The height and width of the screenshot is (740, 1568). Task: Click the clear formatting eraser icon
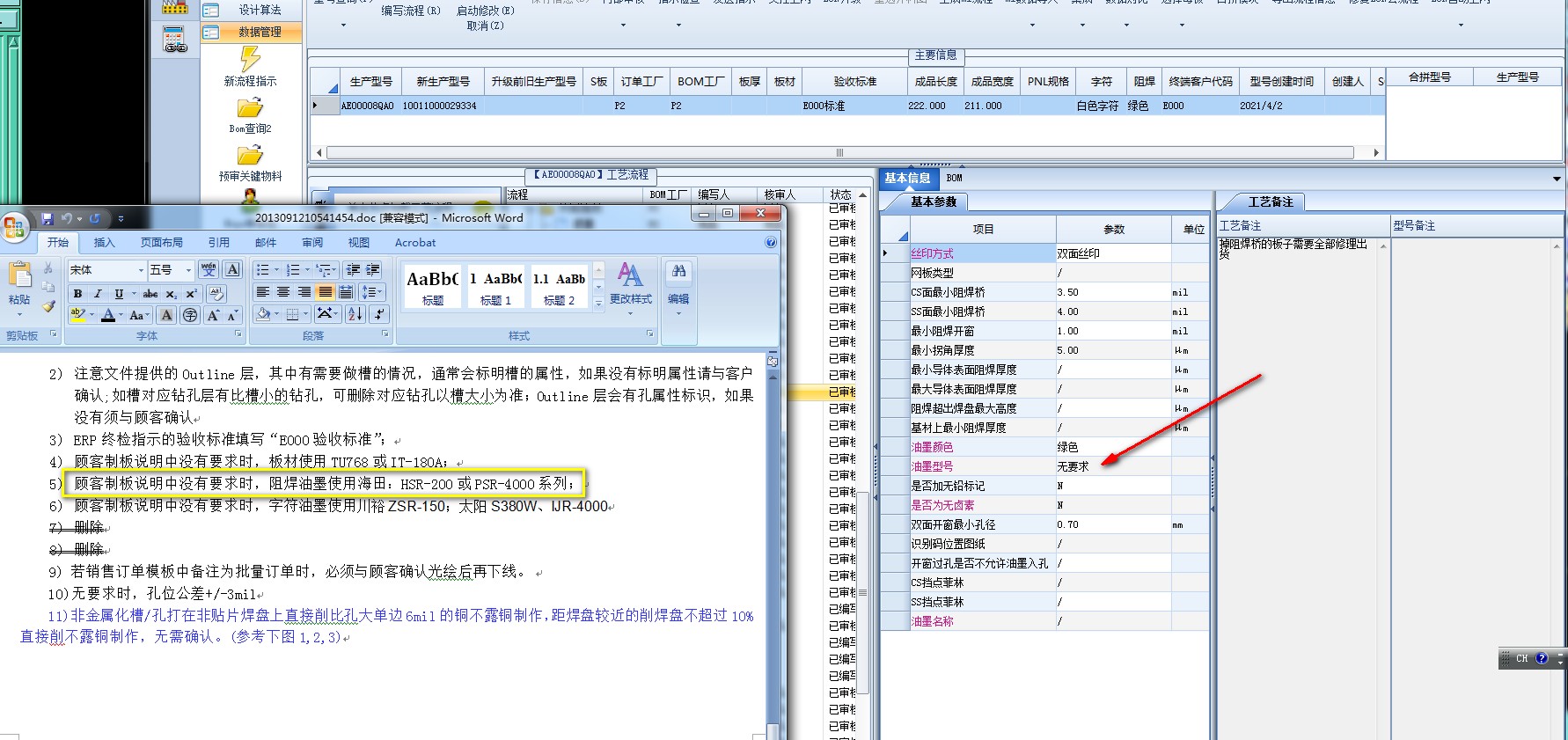(x=216, y=294)
